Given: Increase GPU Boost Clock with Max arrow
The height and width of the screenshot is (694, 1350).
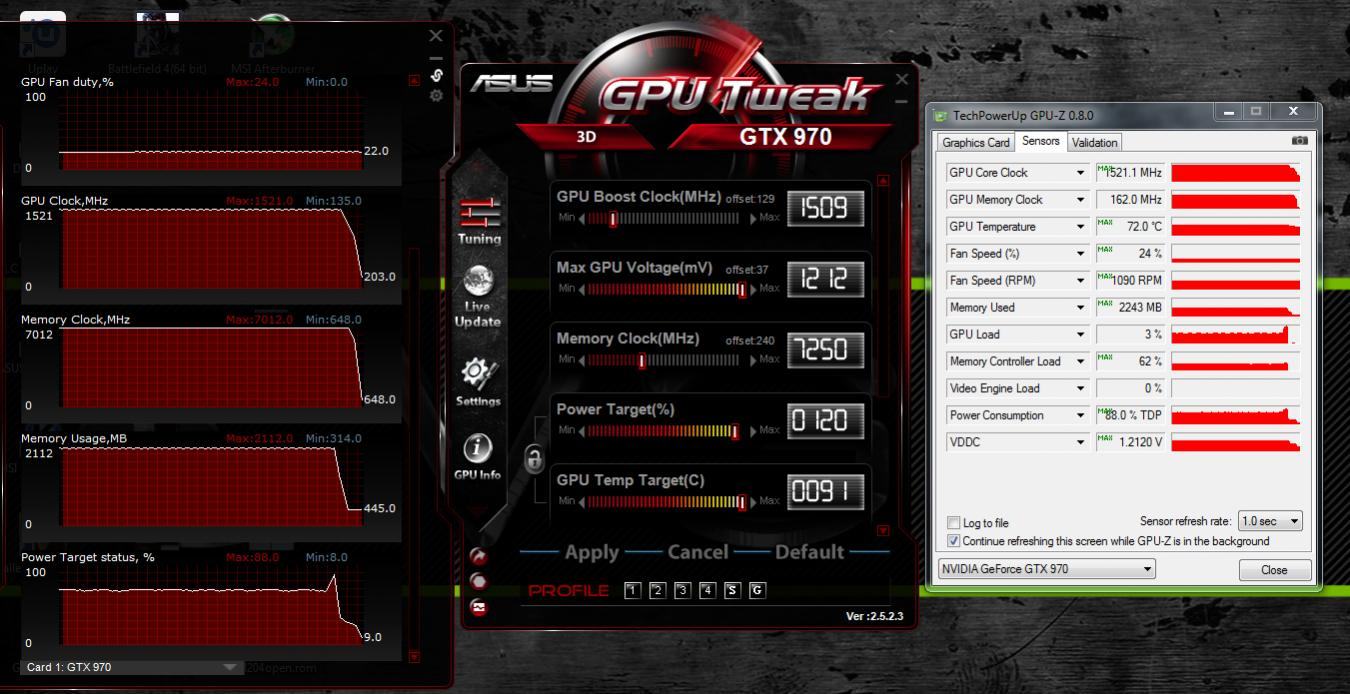Looking at the screenshot, I should (753, 219).
